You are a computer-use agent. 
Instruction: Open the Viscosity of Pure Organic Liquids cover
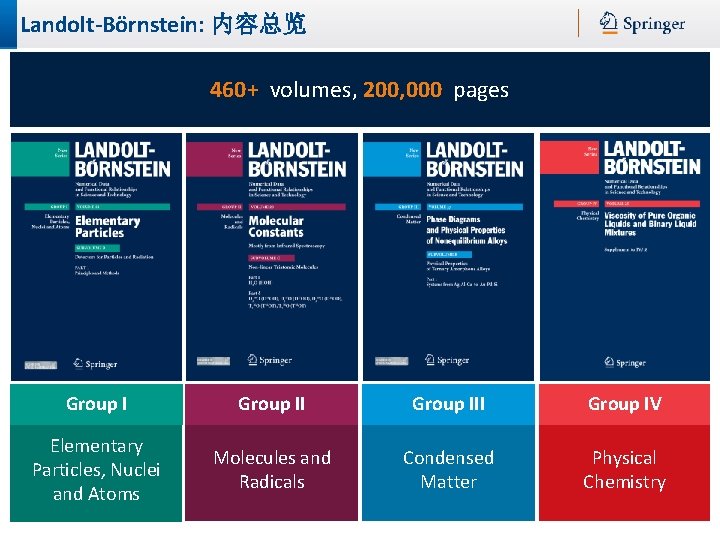click(x=625, y=257)
